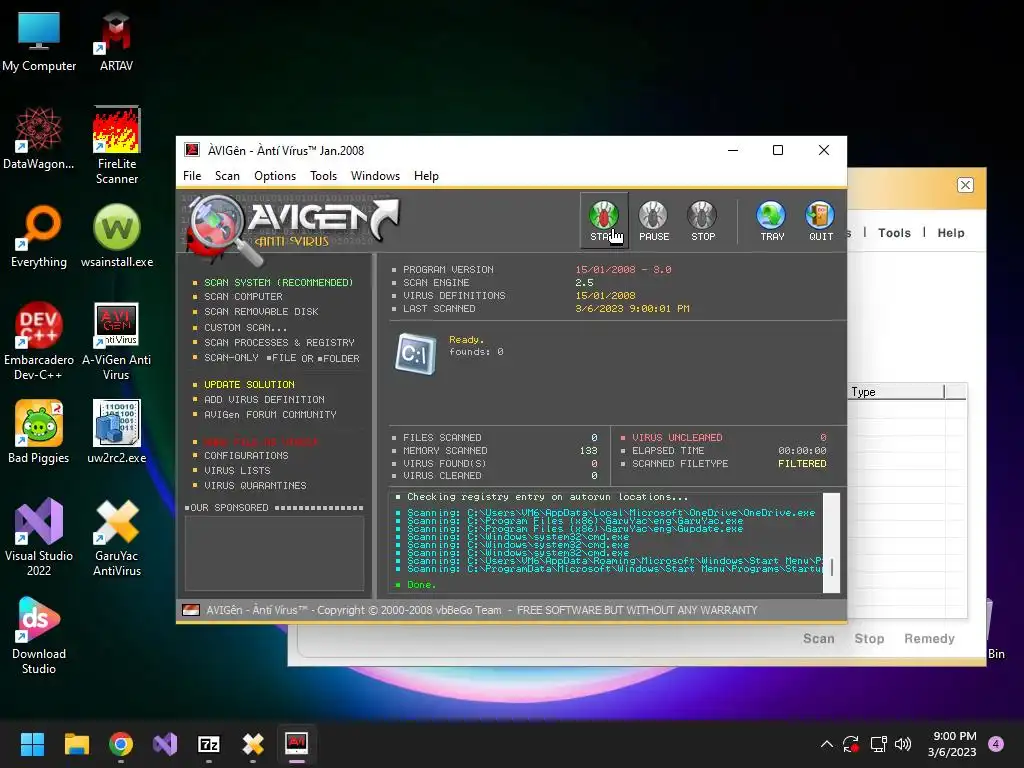Click the network display tray icon
1024x768 pixels.
pos(878,744)
